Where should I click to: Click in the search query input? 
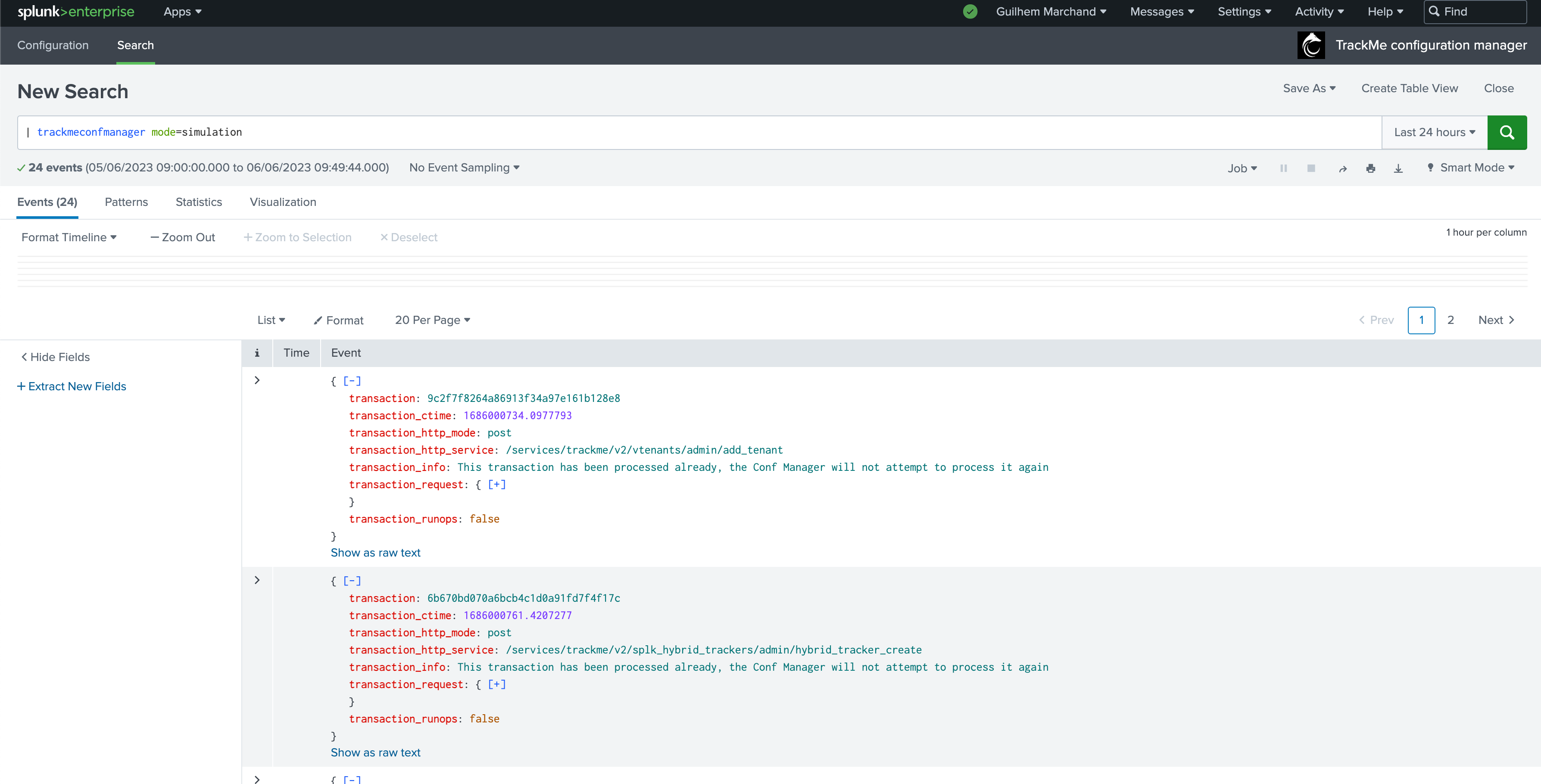pyautogui.click(x=699, y=132)
